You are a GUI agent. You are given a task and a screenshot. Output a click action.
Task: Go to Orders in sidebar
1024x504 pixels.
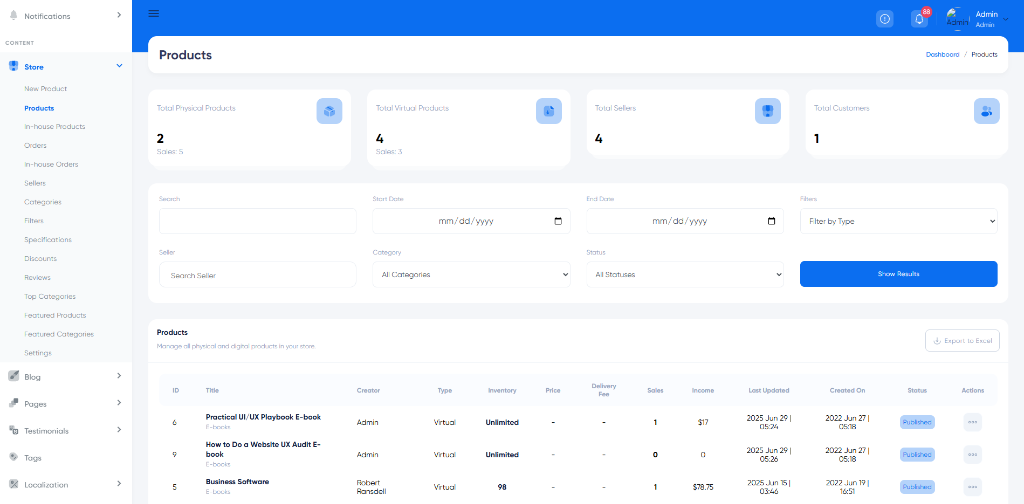(35, 146)
